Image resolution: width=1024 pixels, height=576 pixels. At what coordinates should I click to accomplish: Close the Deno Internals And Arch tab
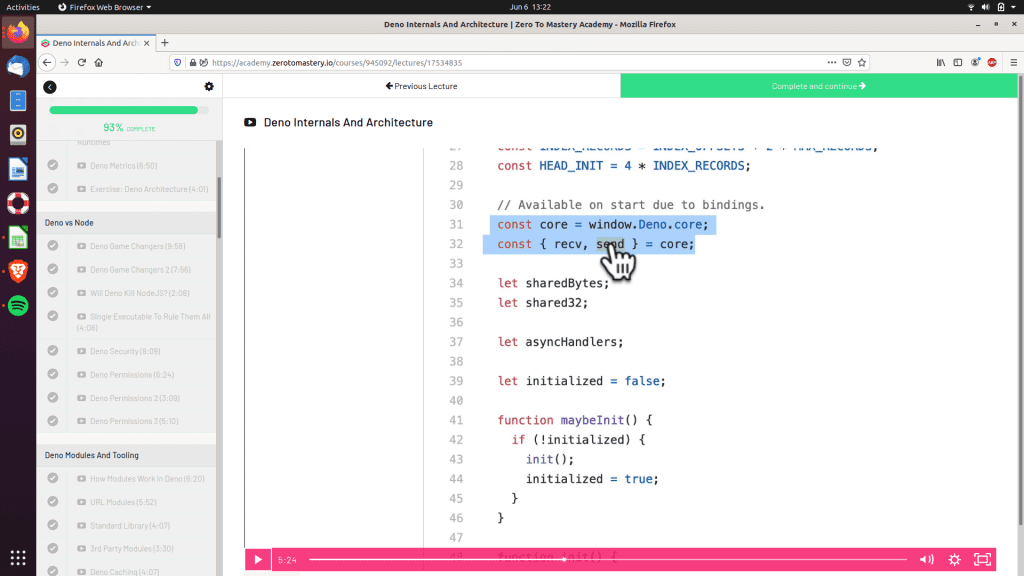click(x=146, y=43)
